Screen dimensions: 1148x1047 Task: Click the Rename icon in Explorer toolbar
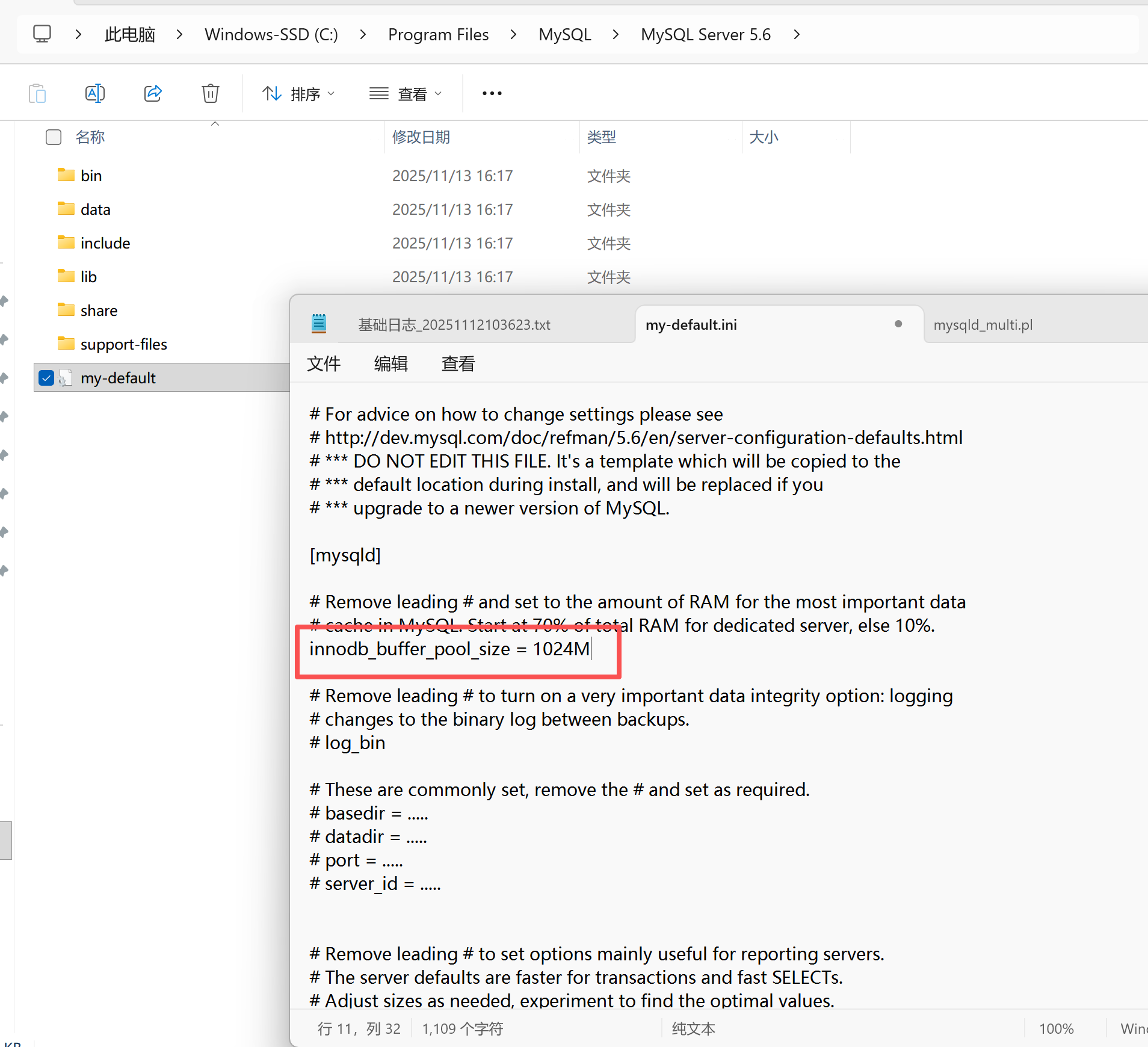coord(95,93)
